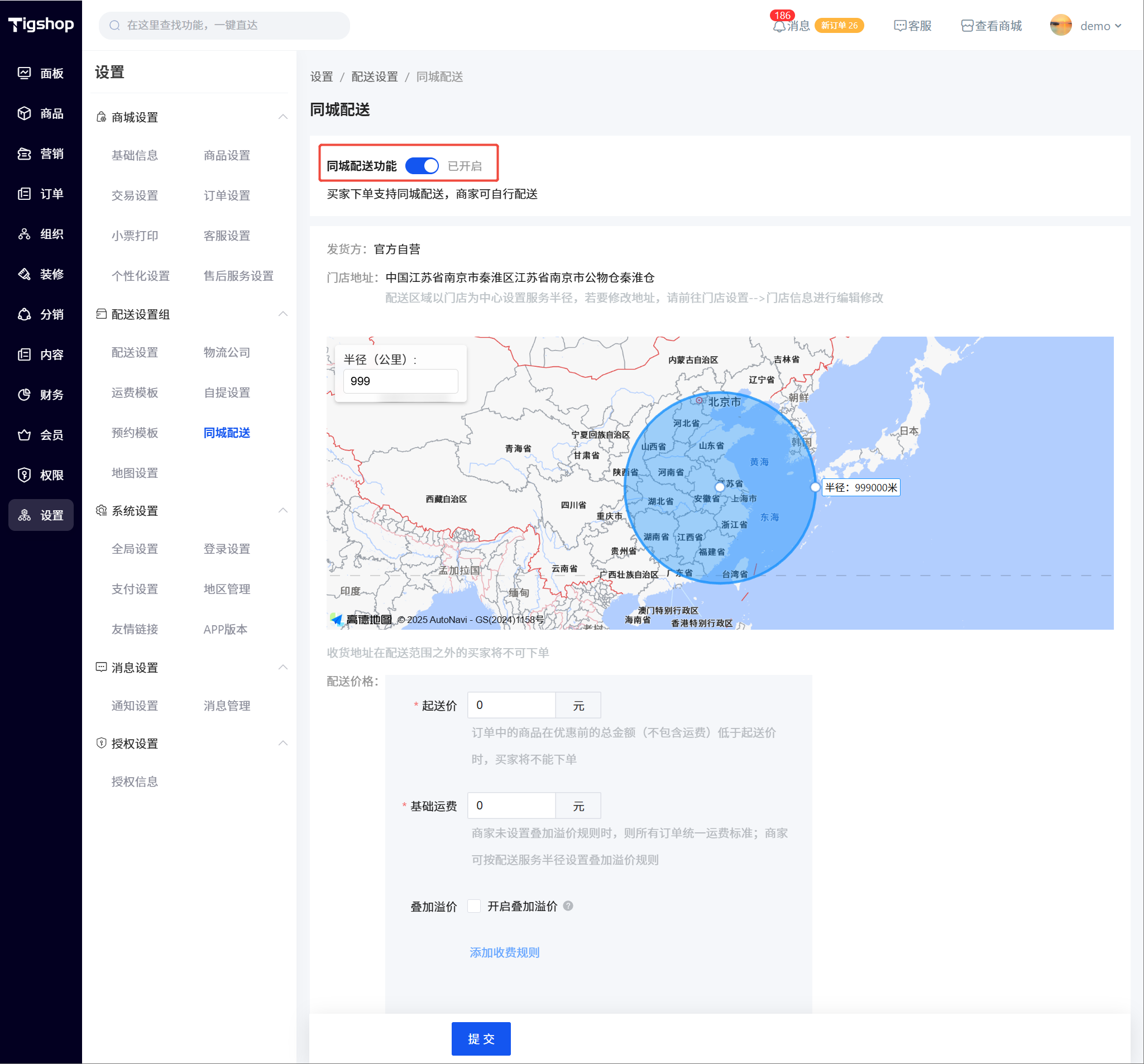1144x1064 pixels.
Task: Open 客服 customer service chat icon
Action: (899, 26)
